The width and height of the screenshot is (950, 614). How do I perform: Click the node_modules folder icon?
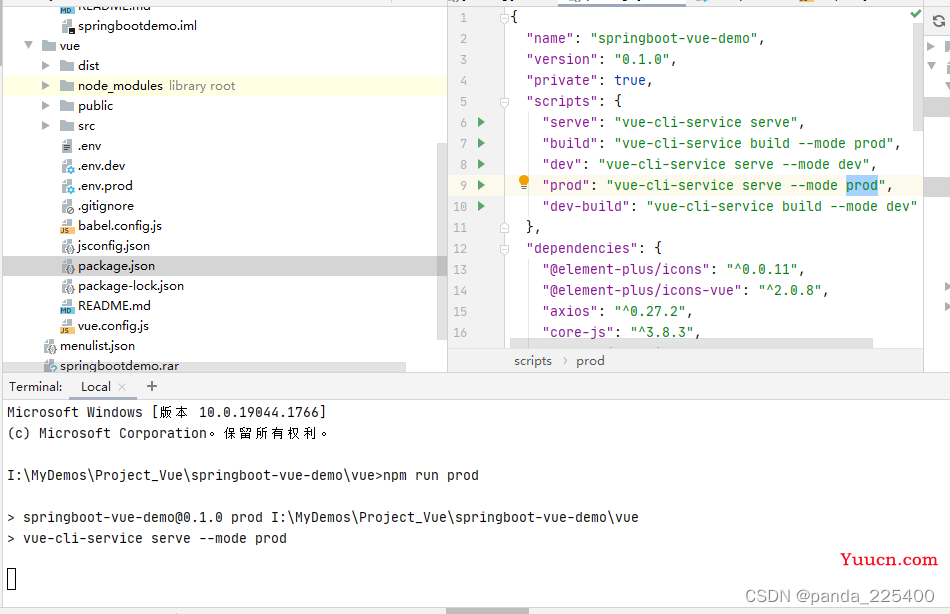[67, 85]
